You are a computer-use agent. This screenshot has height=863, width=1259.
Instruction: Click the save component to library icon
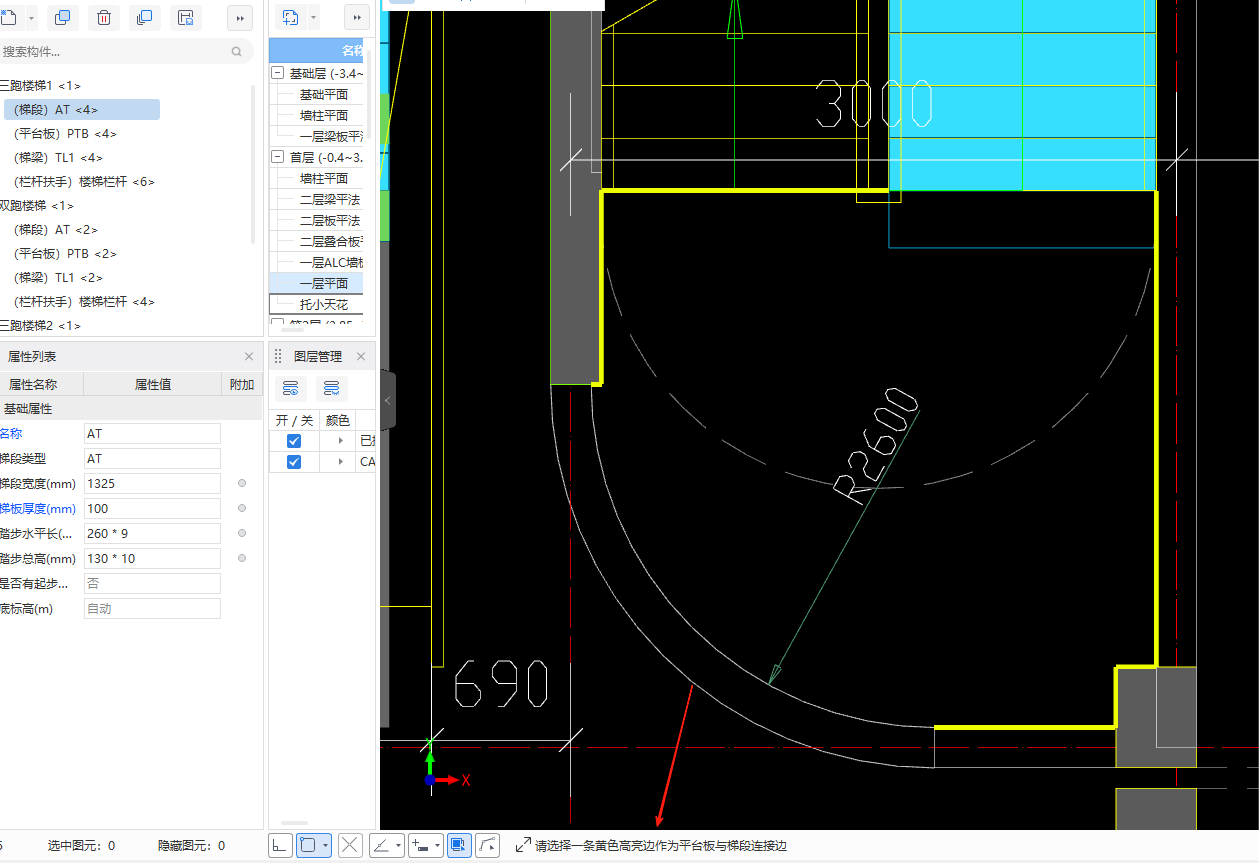(x=185, y=17)
